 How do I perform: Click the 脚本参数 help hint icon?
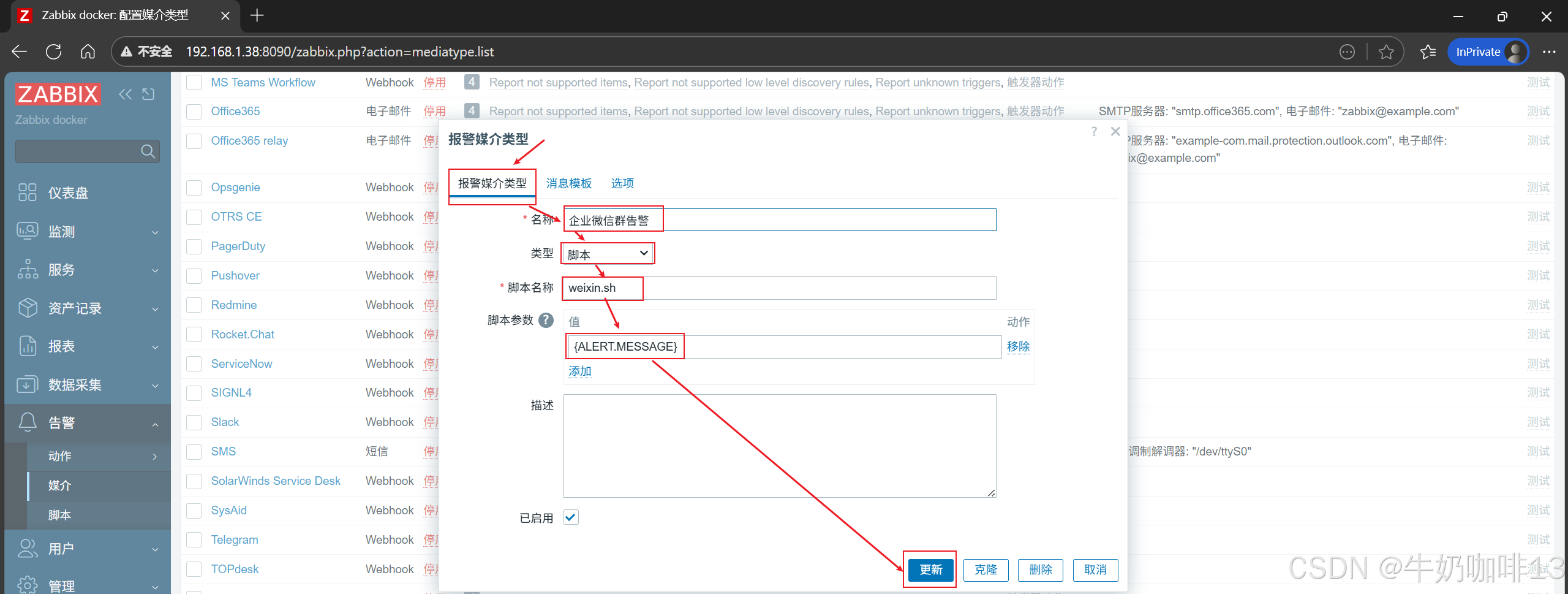pos(546,320)
